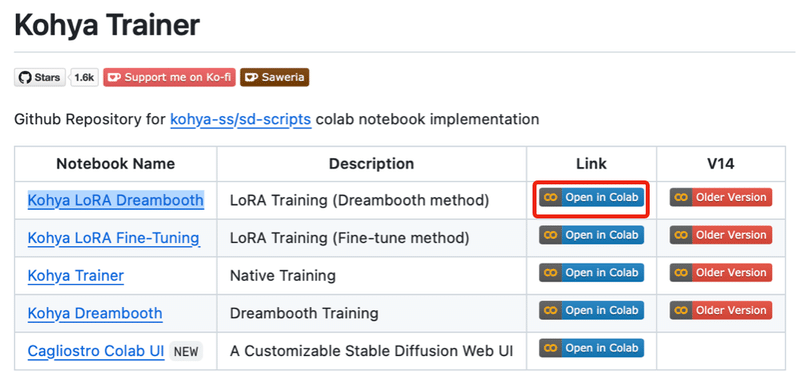This screenshot has width=800, height=383.
Task: Open in Colab badge in Native Training row
Action: tap(591, 272)
